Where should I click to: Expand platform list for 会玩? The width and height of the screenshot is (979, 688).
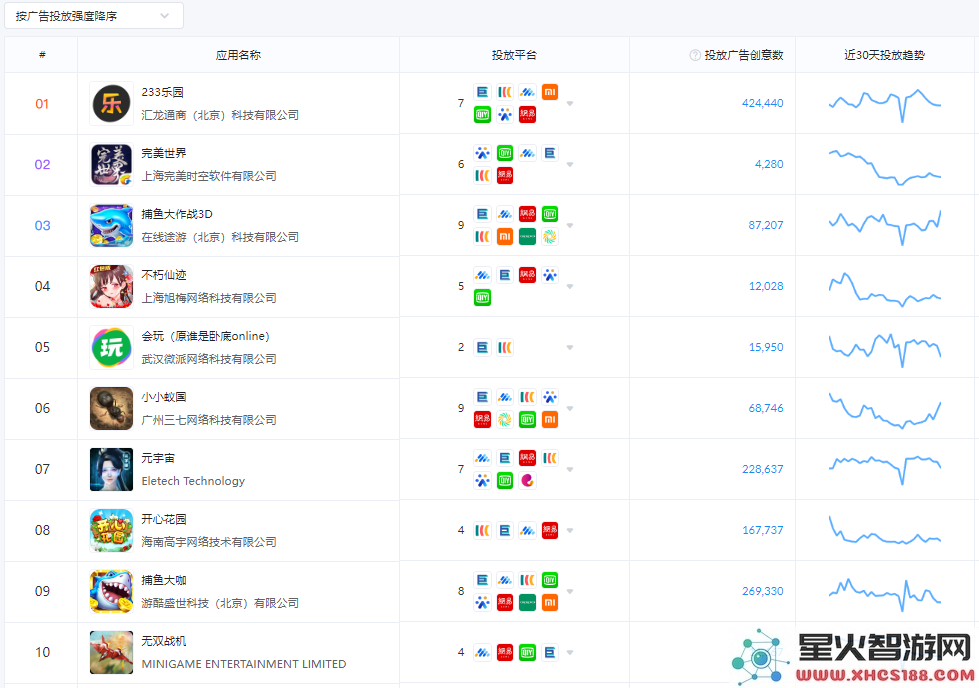pyautogui.click(x=569, y=348)
